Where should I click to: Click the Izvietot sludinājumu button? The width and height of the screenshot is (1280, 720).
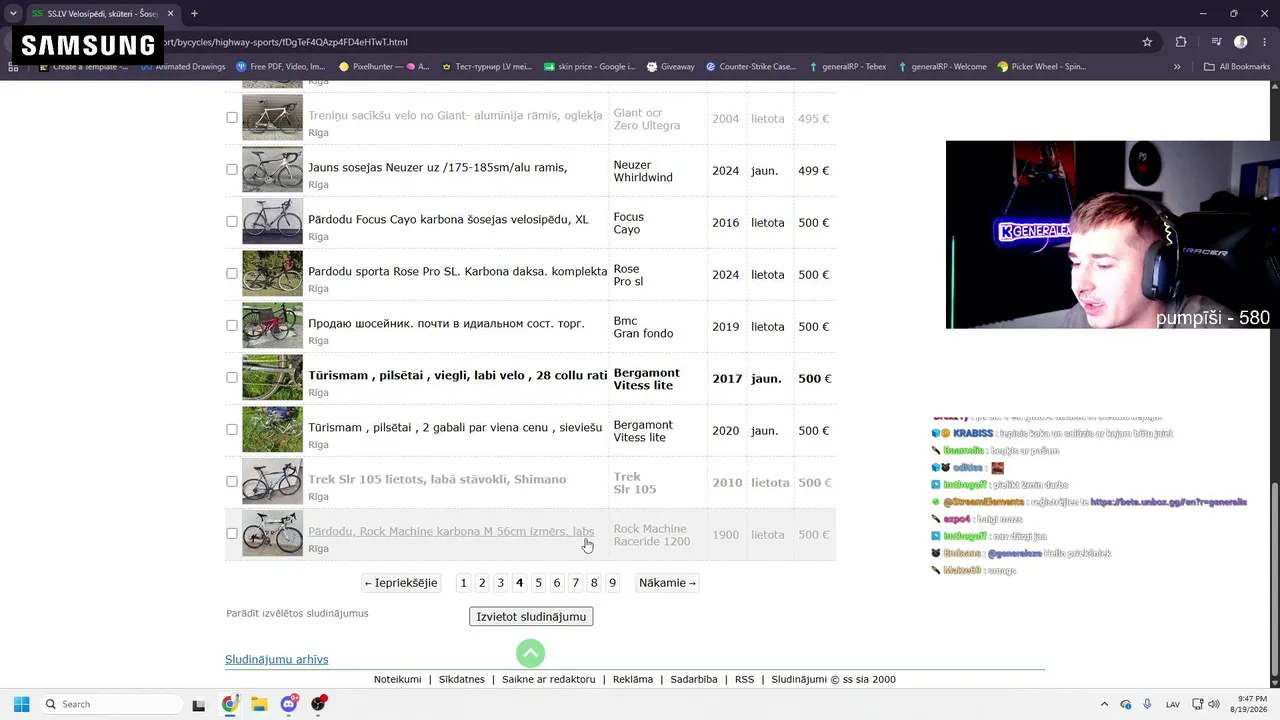(531, 617)
